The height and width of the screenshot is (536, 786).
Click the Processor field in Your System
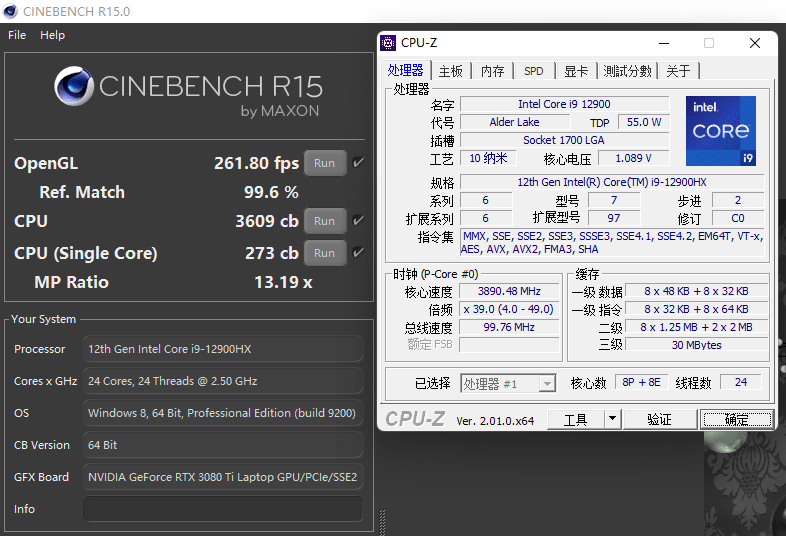pyautogui.click(x=223, y=349)
